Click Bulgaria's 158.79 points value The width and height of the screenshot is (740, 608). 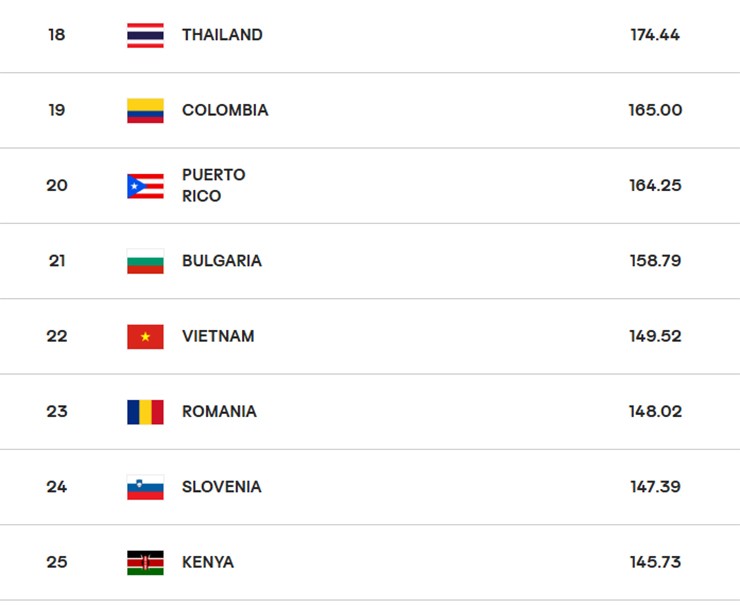click(x=655, y=261)
